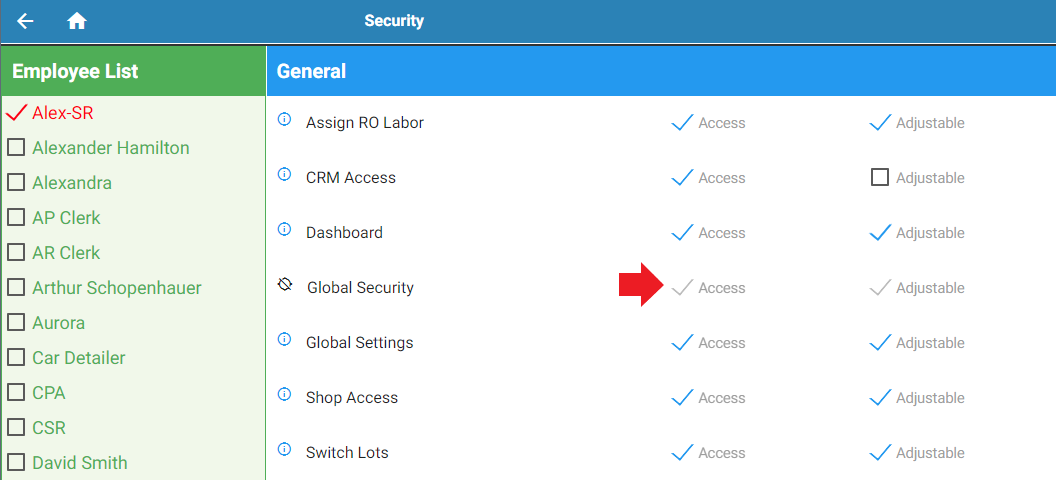Choose the Aurora employee name
Viewport: 1056px width, 480px height.
pos(59,322)
